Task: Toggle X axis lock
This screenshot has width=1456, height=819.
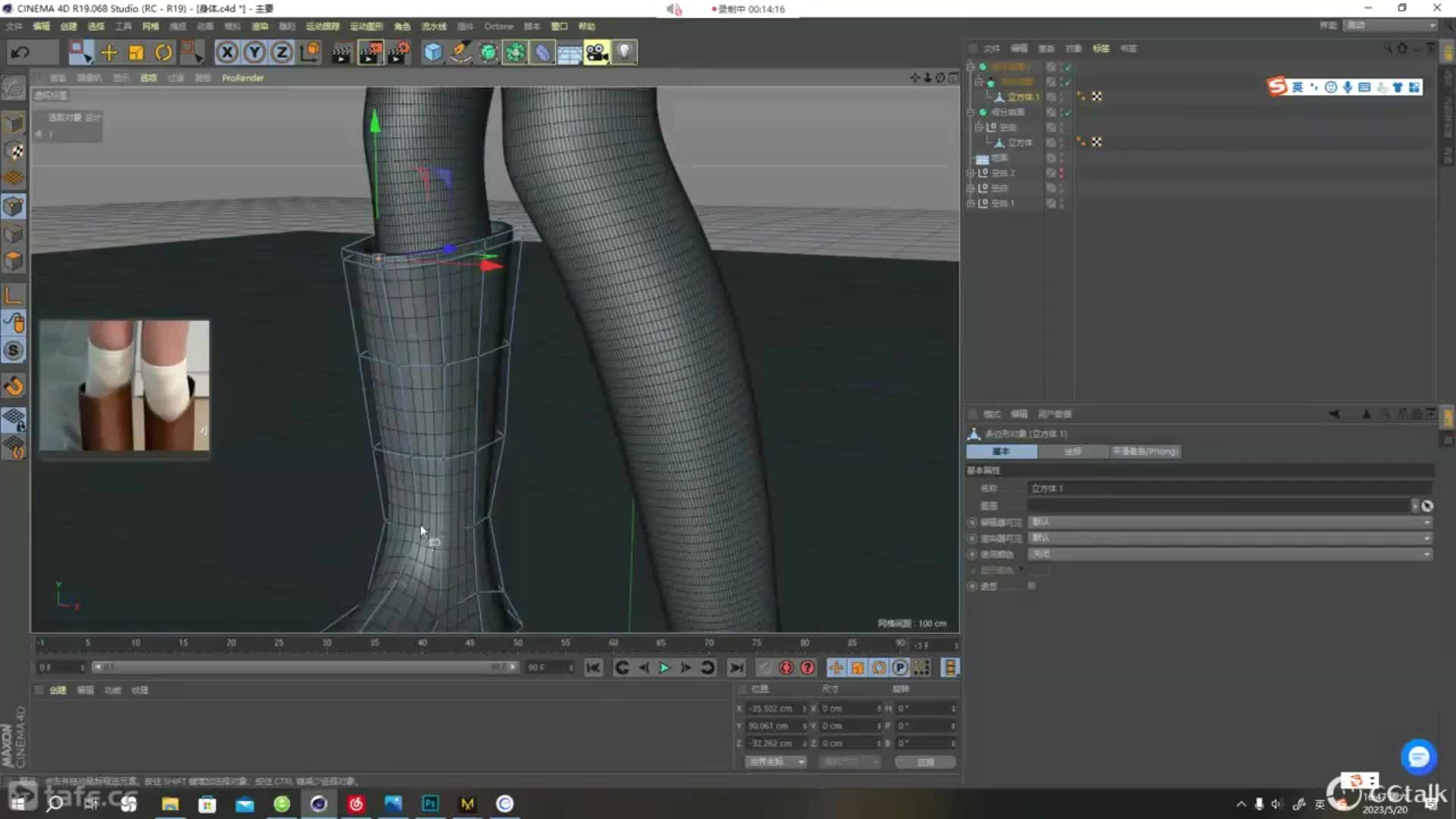Action: 227,52
